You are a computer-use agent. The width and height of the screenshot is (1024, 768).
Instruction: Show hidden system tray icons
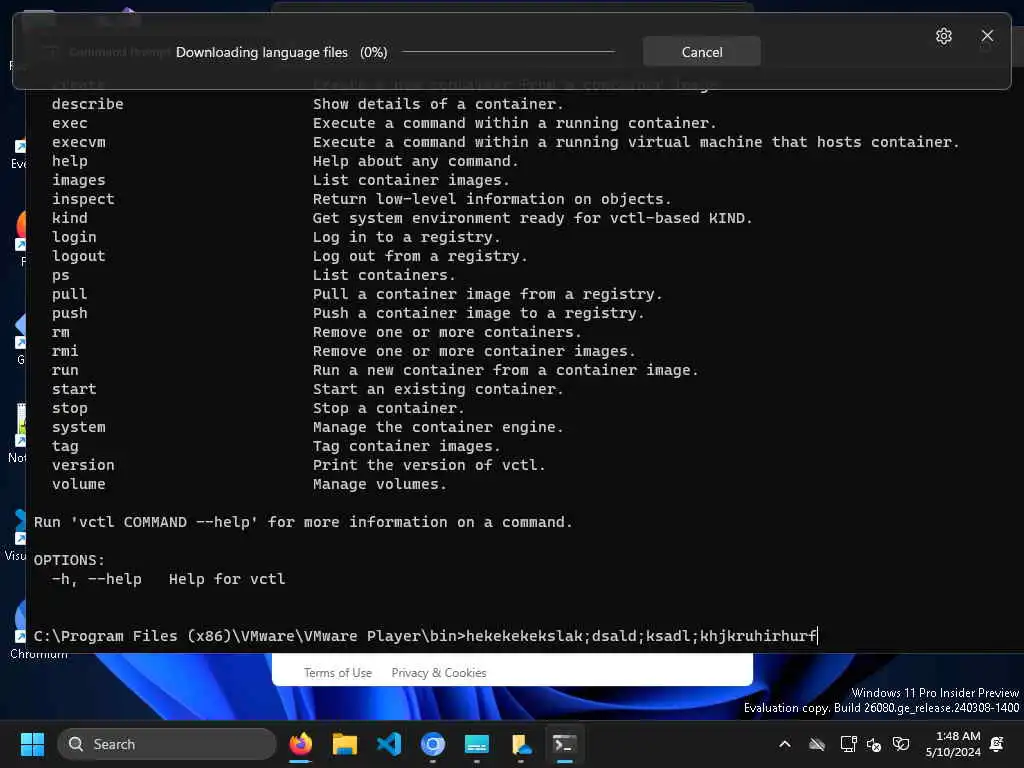click(x=785, y=744)
